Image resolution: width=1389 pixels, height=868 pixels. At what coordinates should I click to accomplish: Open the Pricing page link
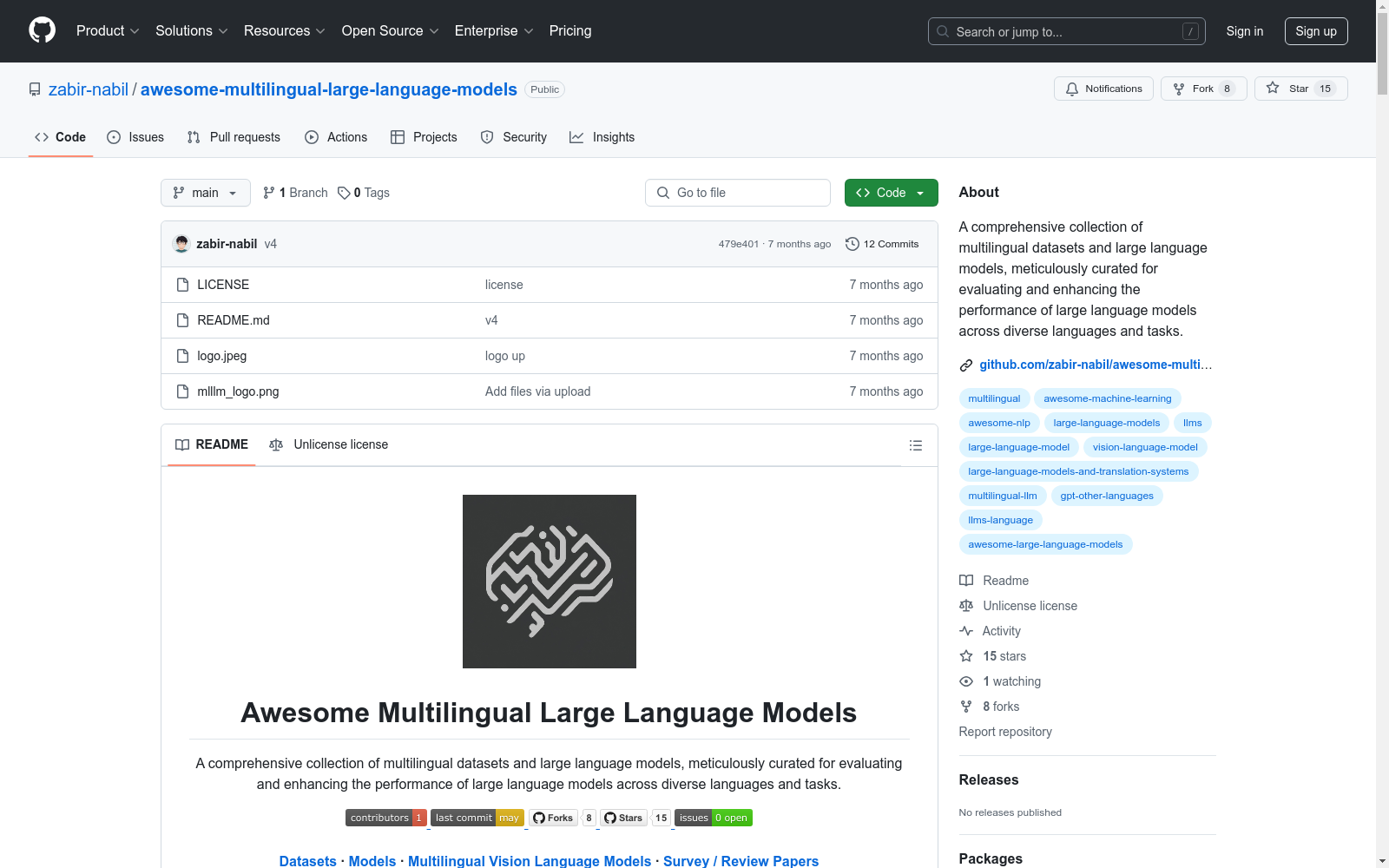coord(570,30)
